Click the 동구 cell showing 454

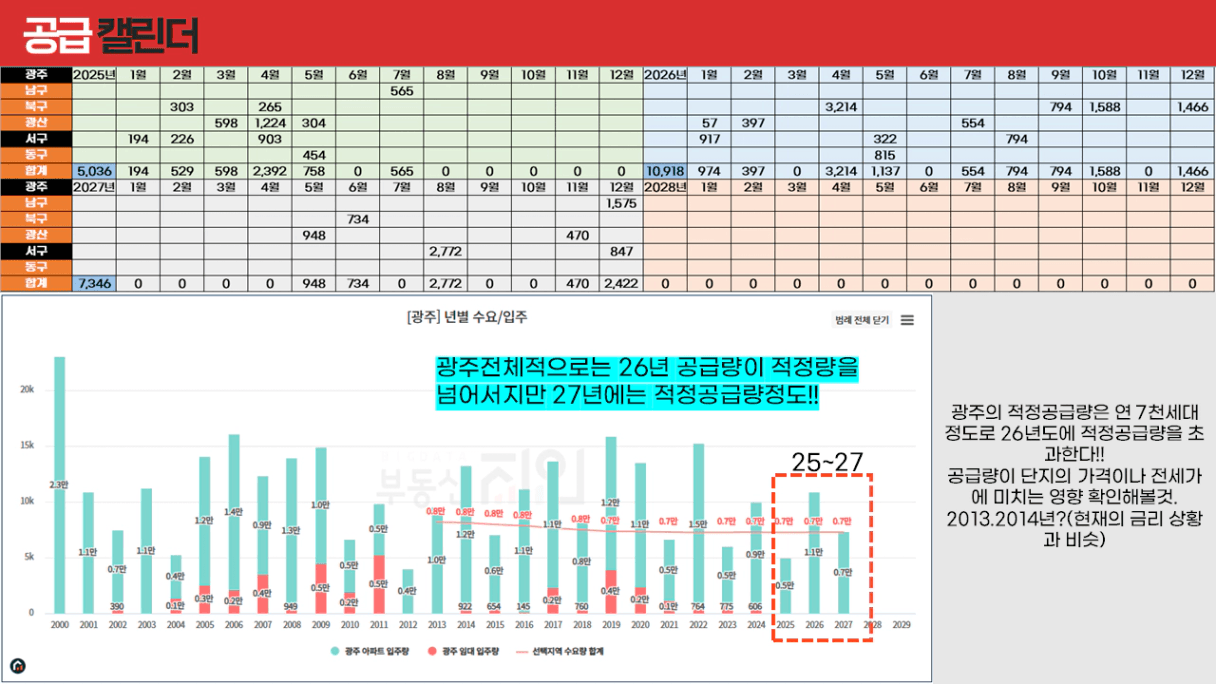pyautogui.click(x=314, y=155)
